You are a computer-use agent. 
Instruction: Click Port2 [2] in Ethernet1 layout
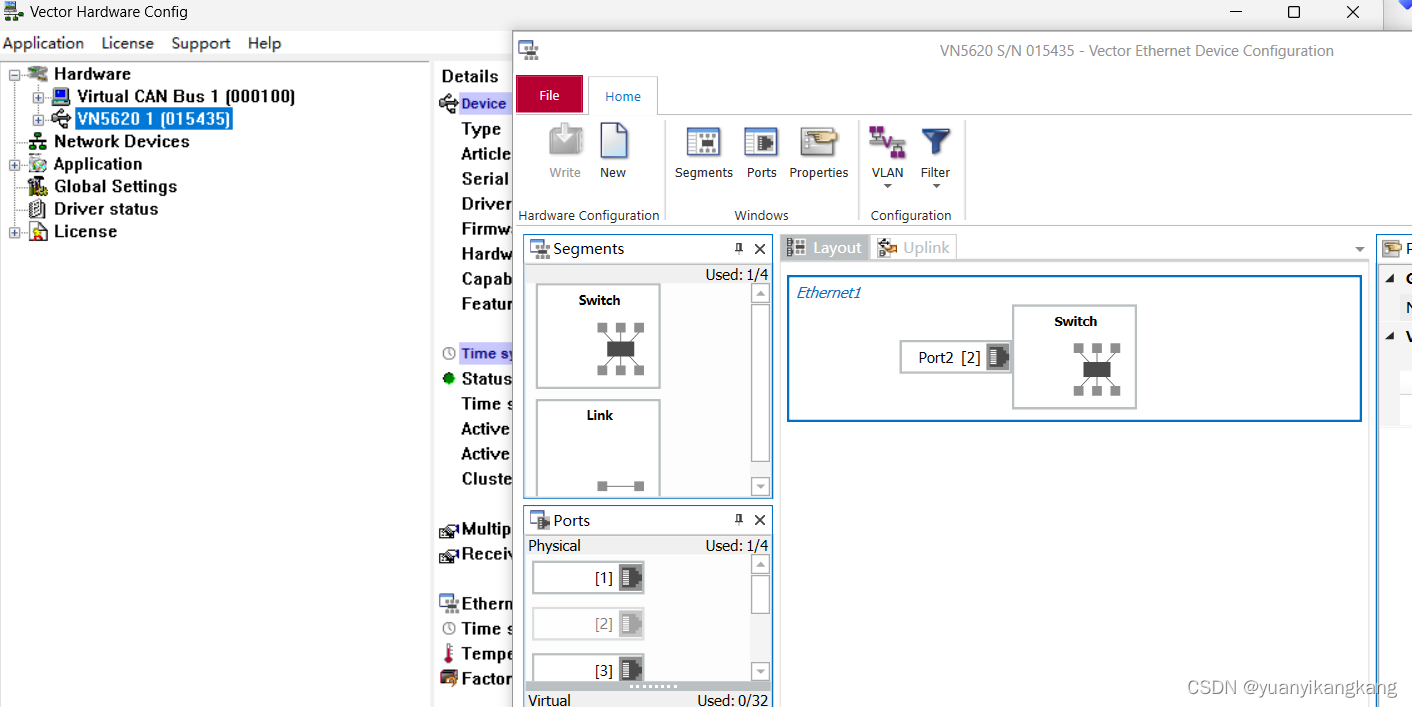point(955,357)
